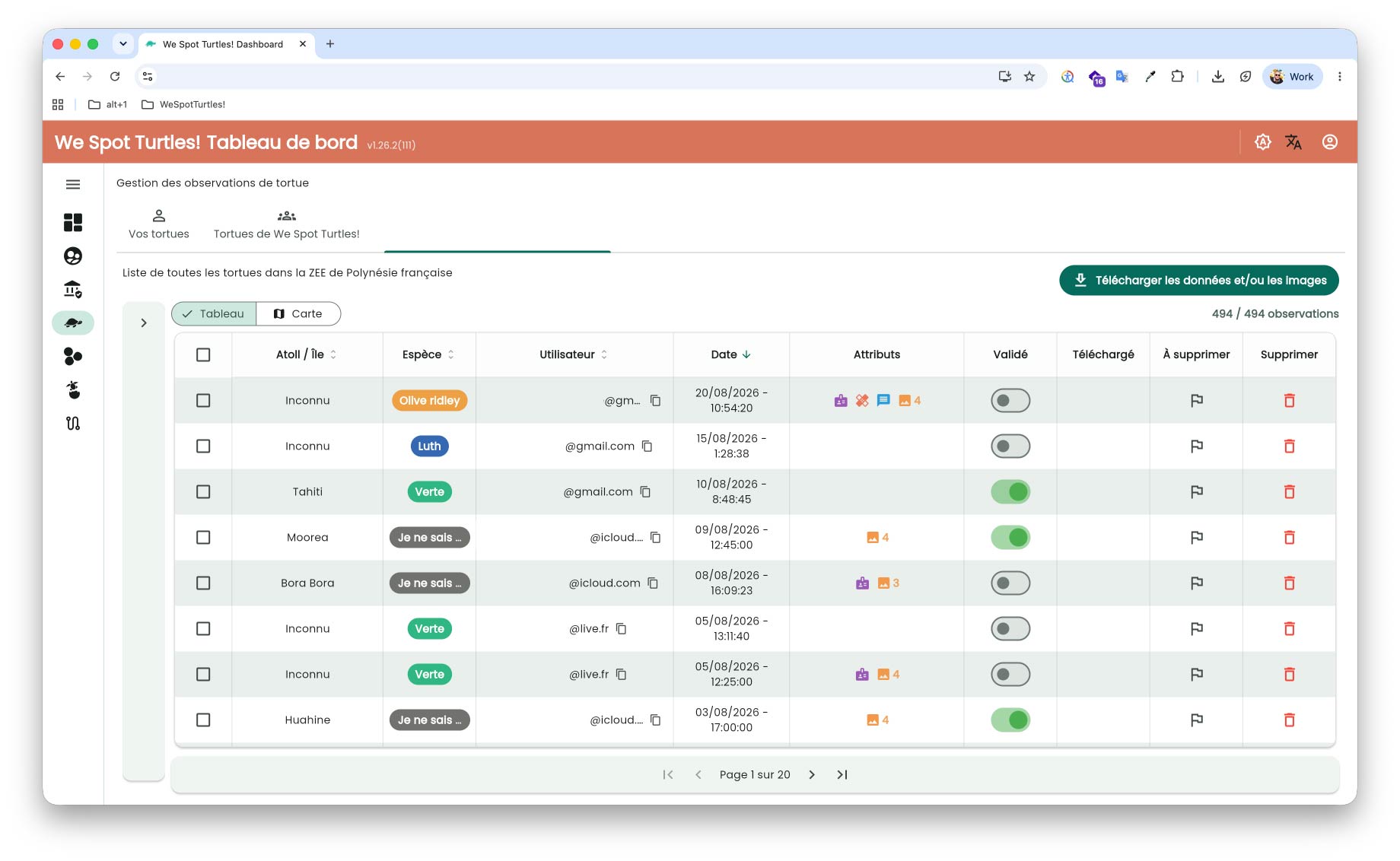Switch to the Carte view
This screenshot has width=1400, height=861.
coord(298,314)
